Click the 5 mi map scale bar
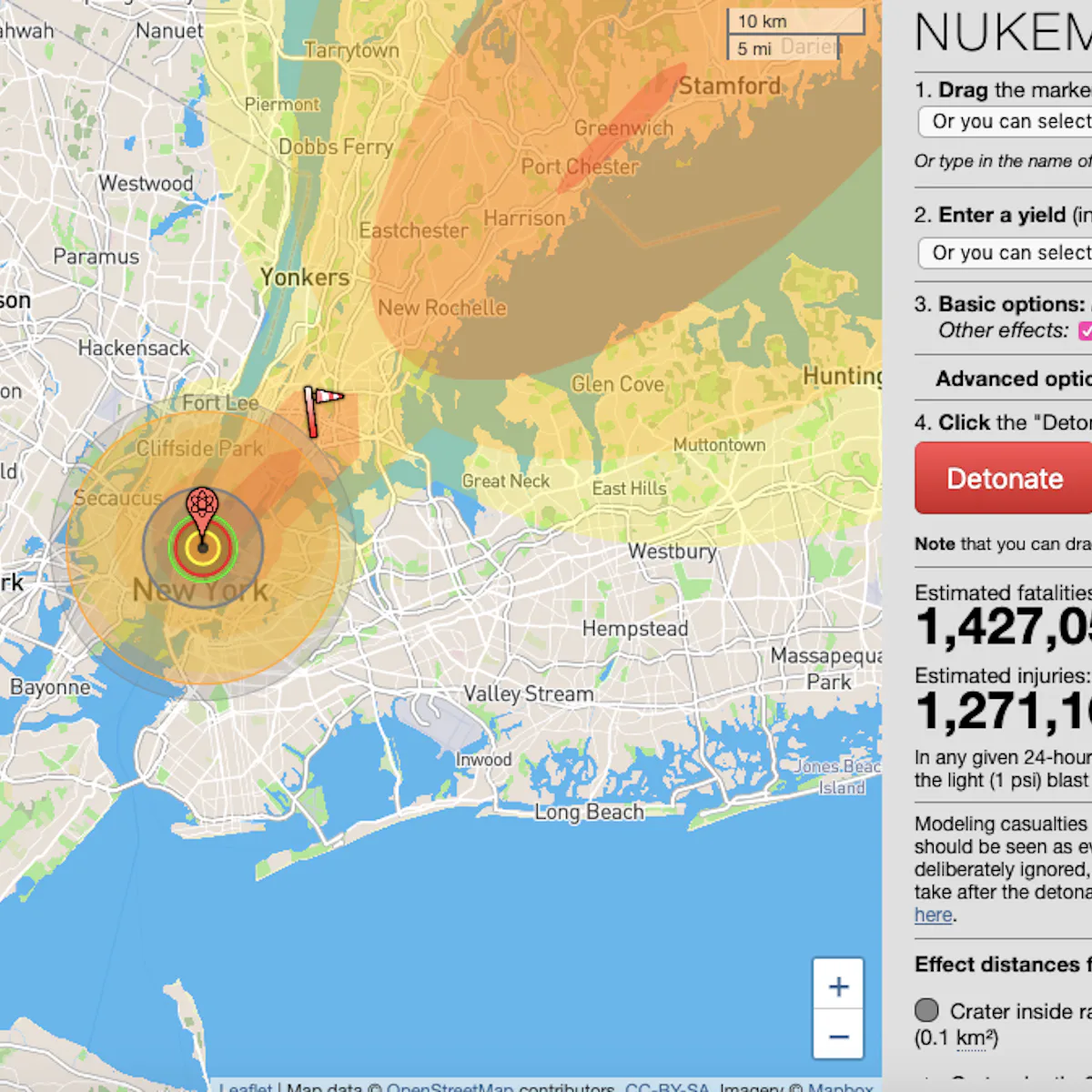 pyautogui.click(x=783, y=48)
